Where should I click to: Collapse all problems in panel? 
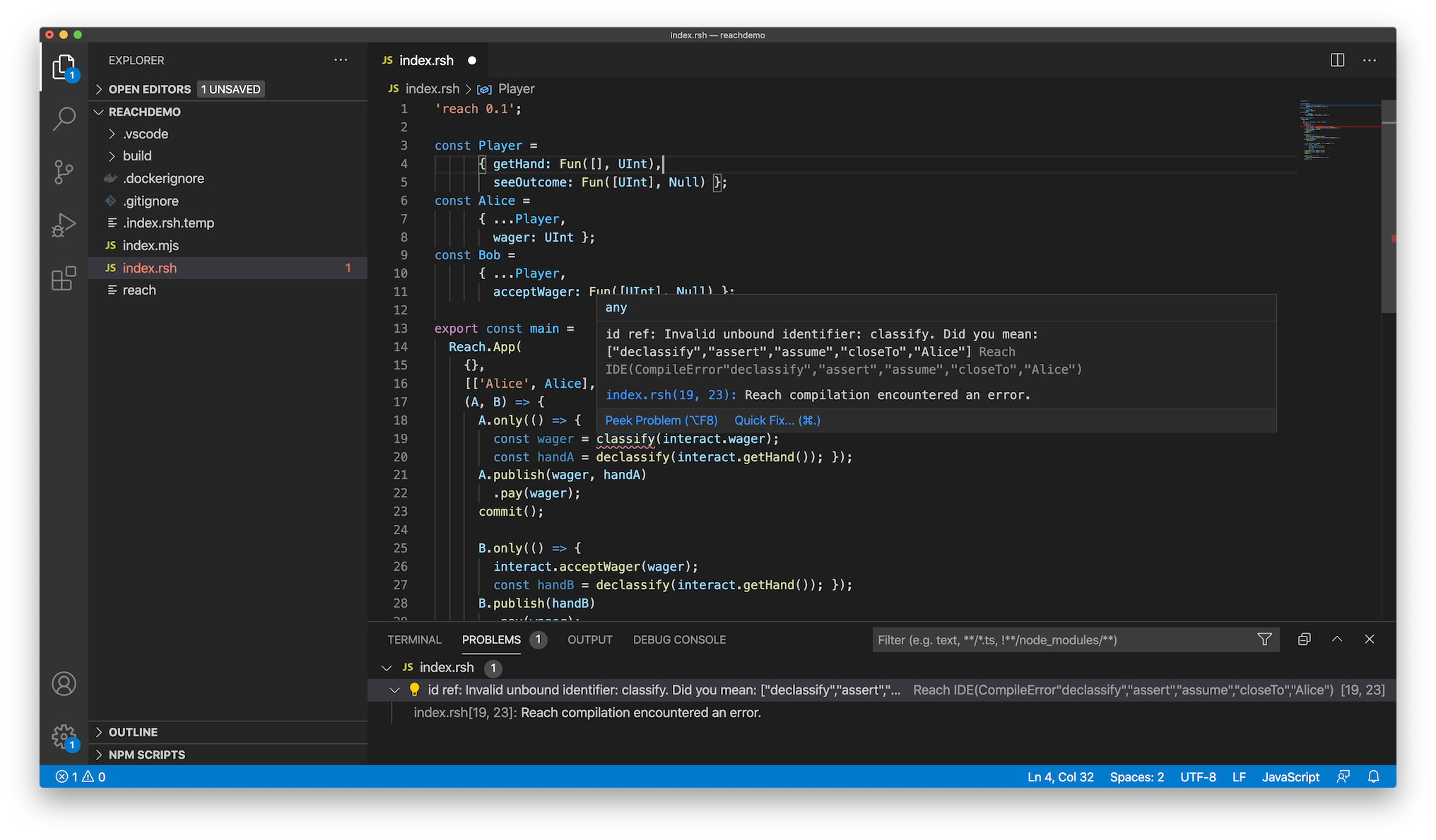[x=1304, y=639]
